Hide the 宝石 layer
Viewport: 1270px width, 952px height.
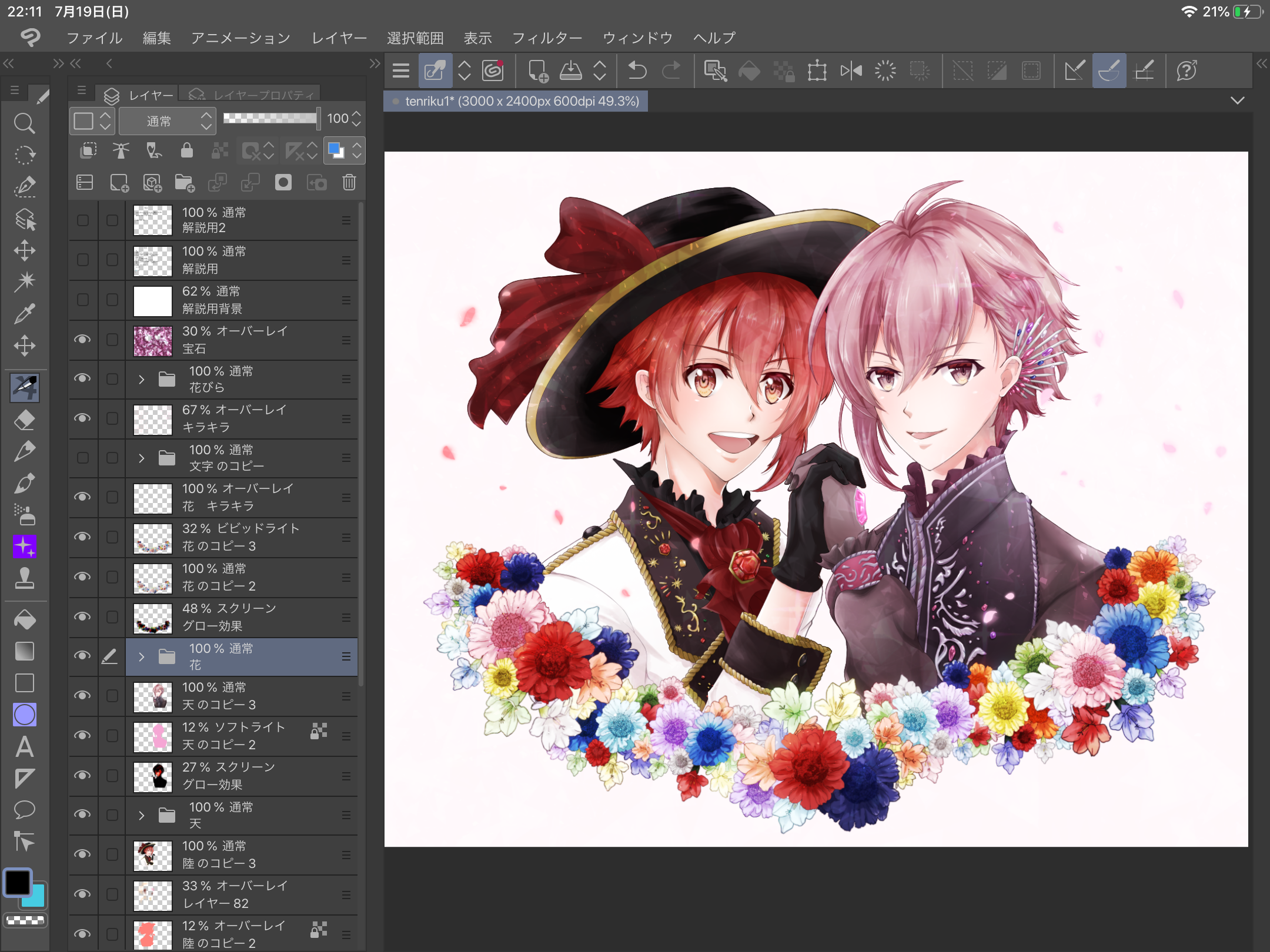[82, 340]
